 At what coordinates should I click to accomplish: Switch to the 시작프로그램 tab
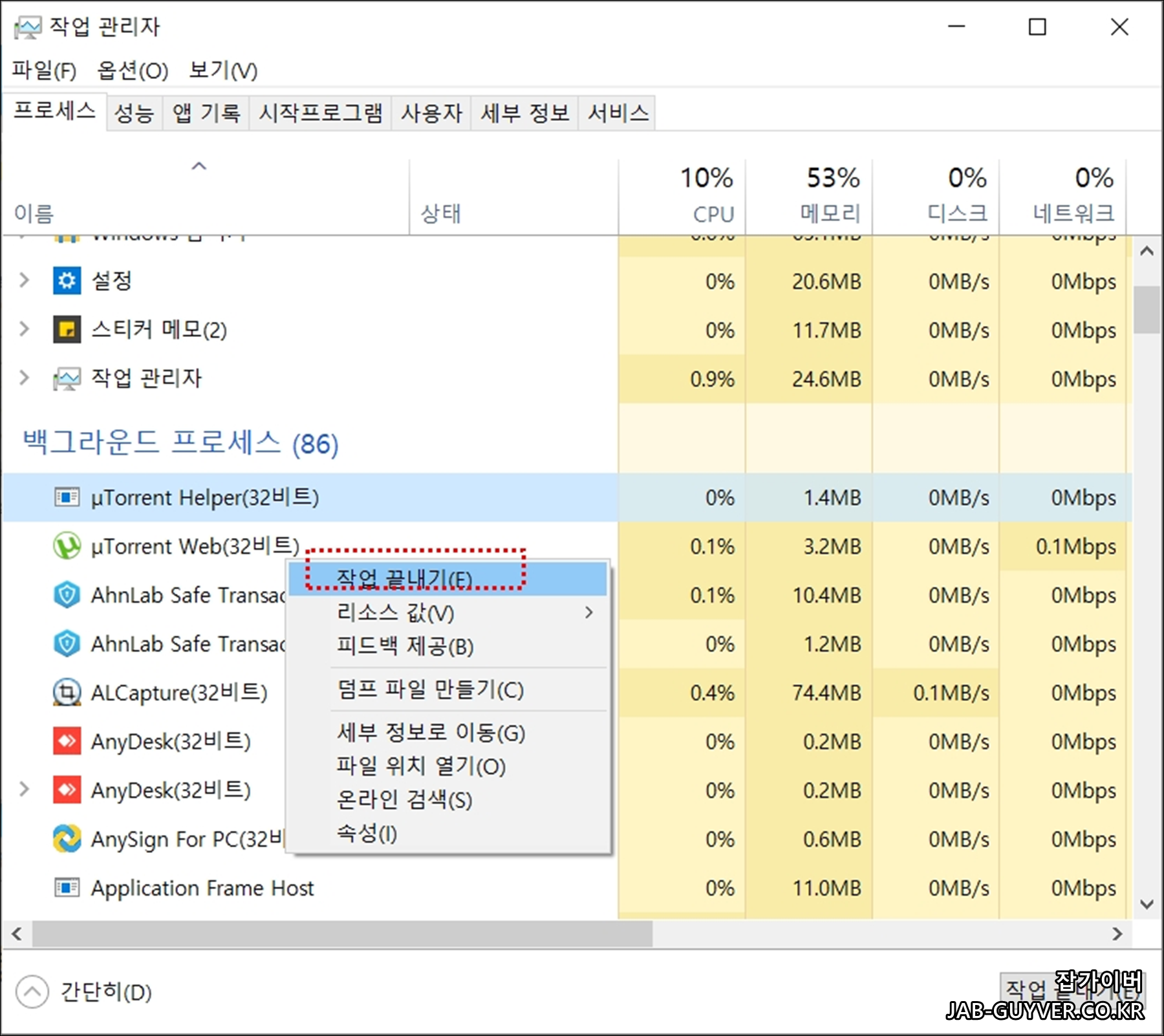pos(321,114)
